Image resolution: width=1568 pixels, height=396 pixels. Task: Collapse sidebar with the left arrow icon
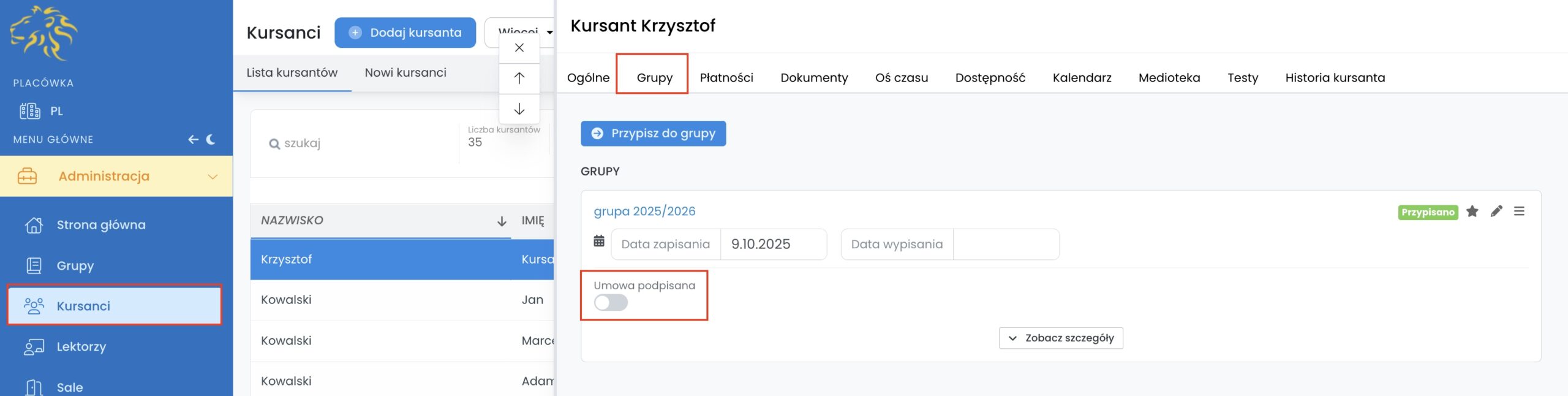tap(193, 140)
